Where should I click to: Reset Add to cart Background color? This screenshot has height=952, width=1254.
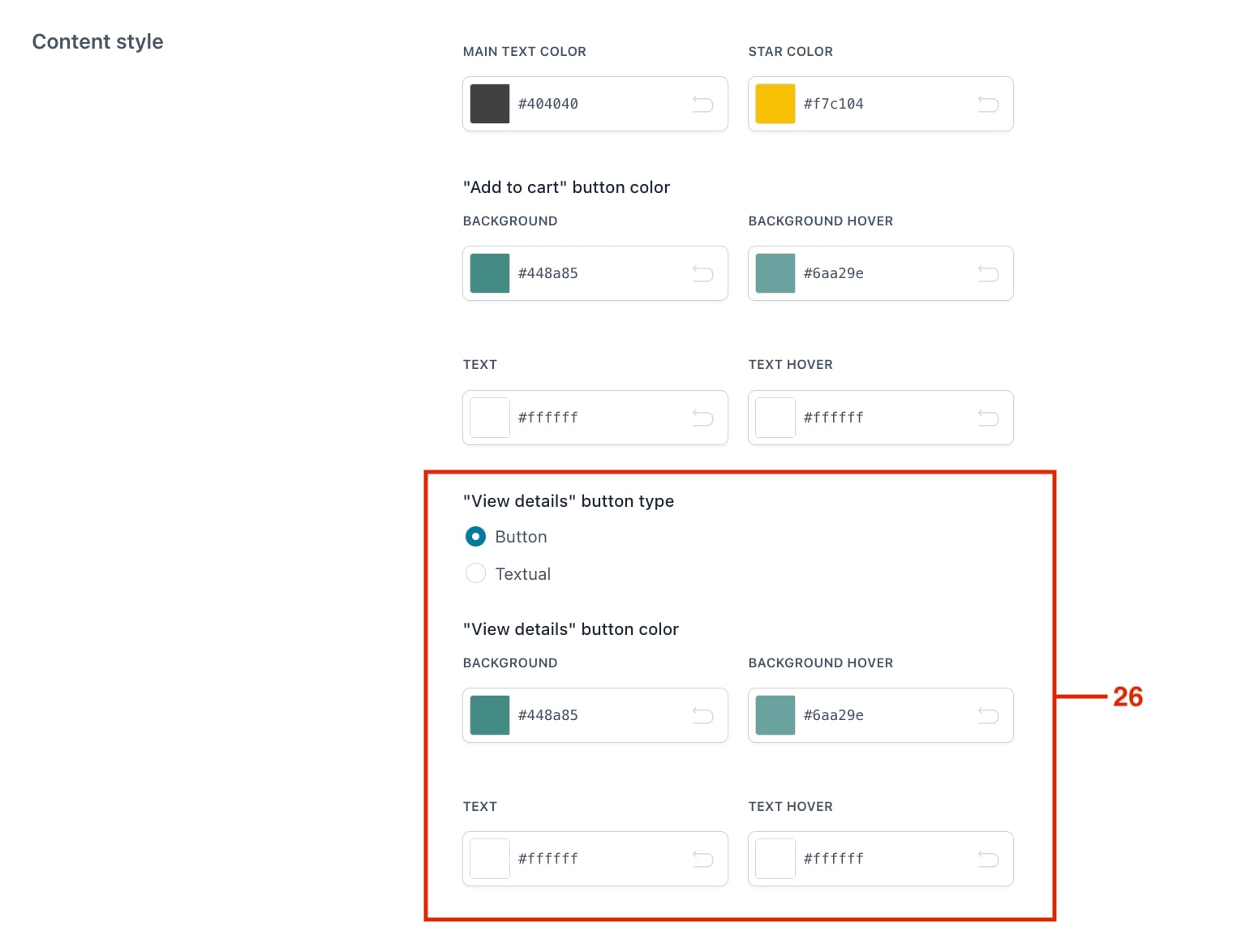click(x=702, y=273)
